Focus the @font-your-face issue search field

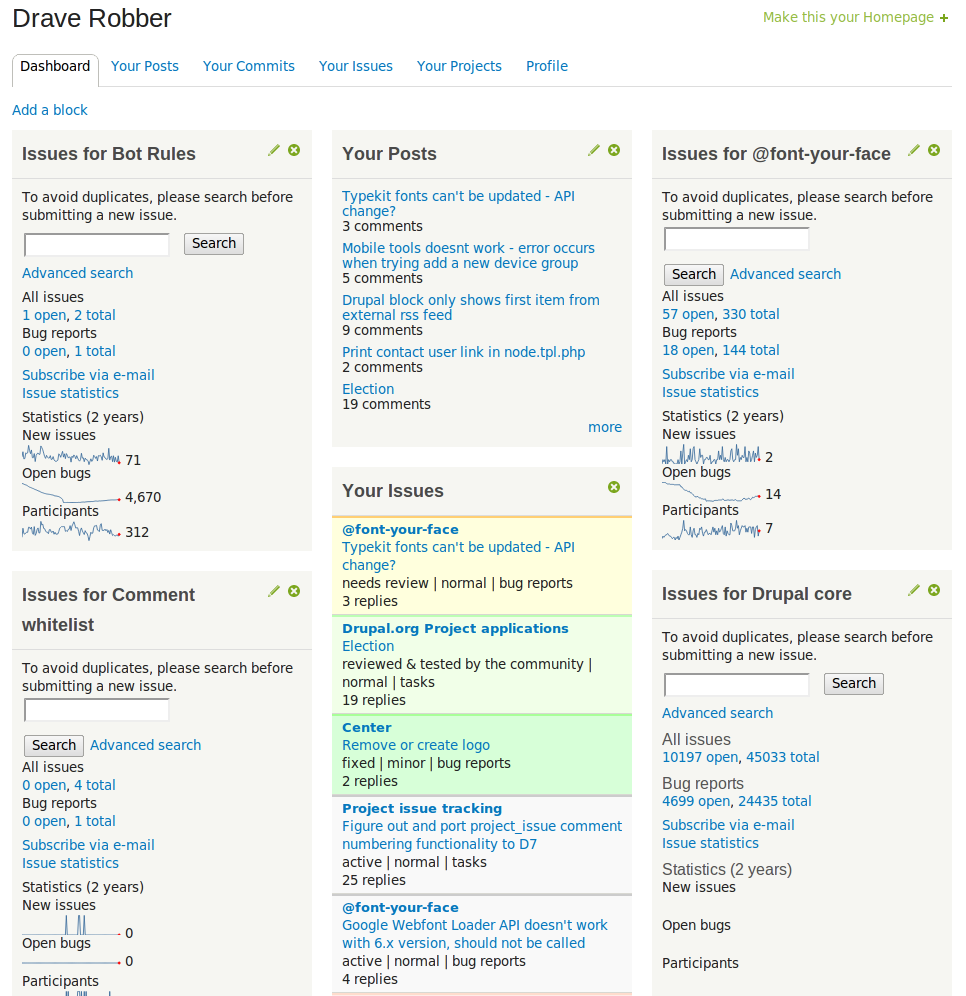(737, 239)
